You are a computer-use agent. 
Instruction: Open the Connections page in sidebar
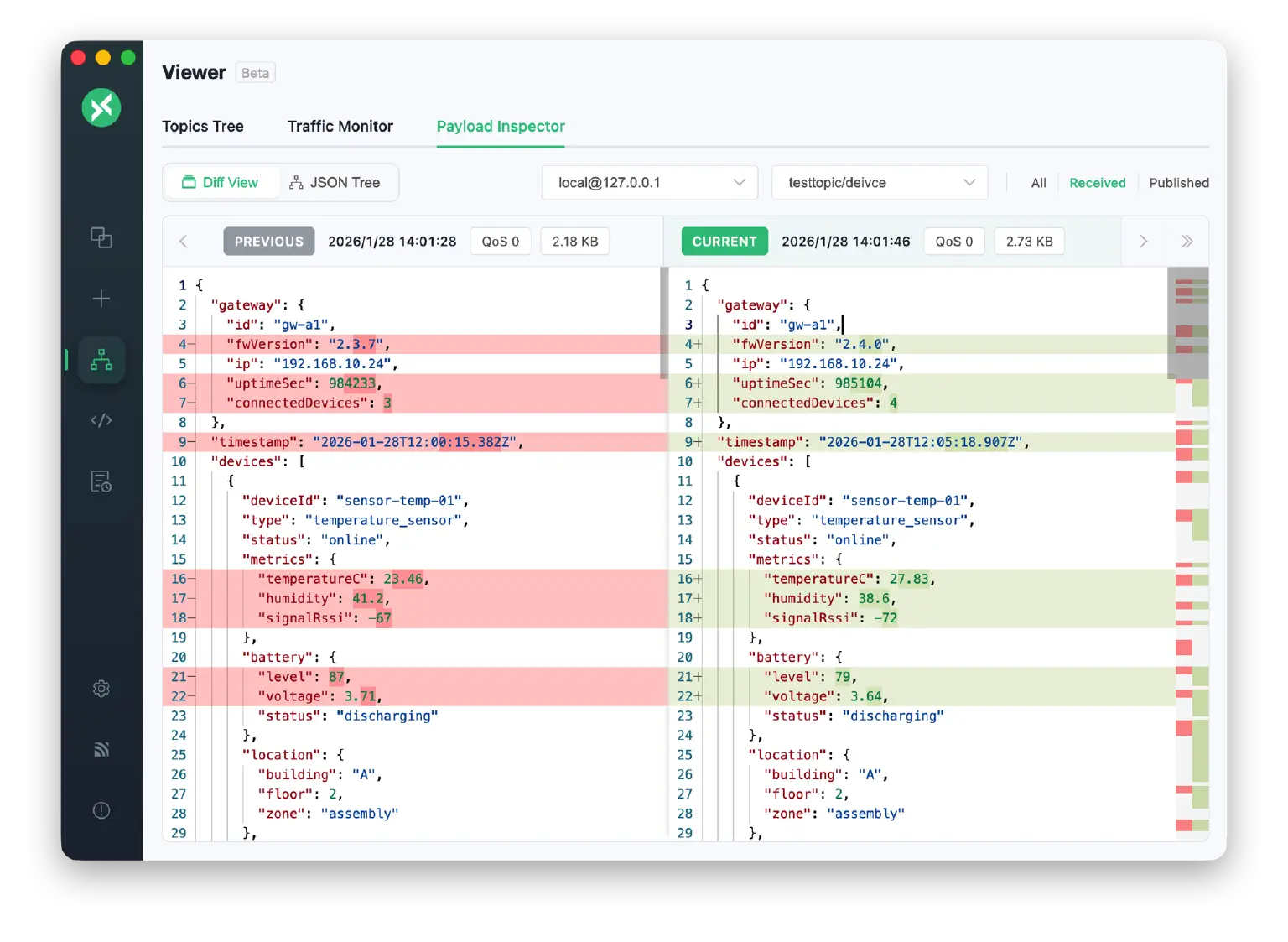[101, 238]
